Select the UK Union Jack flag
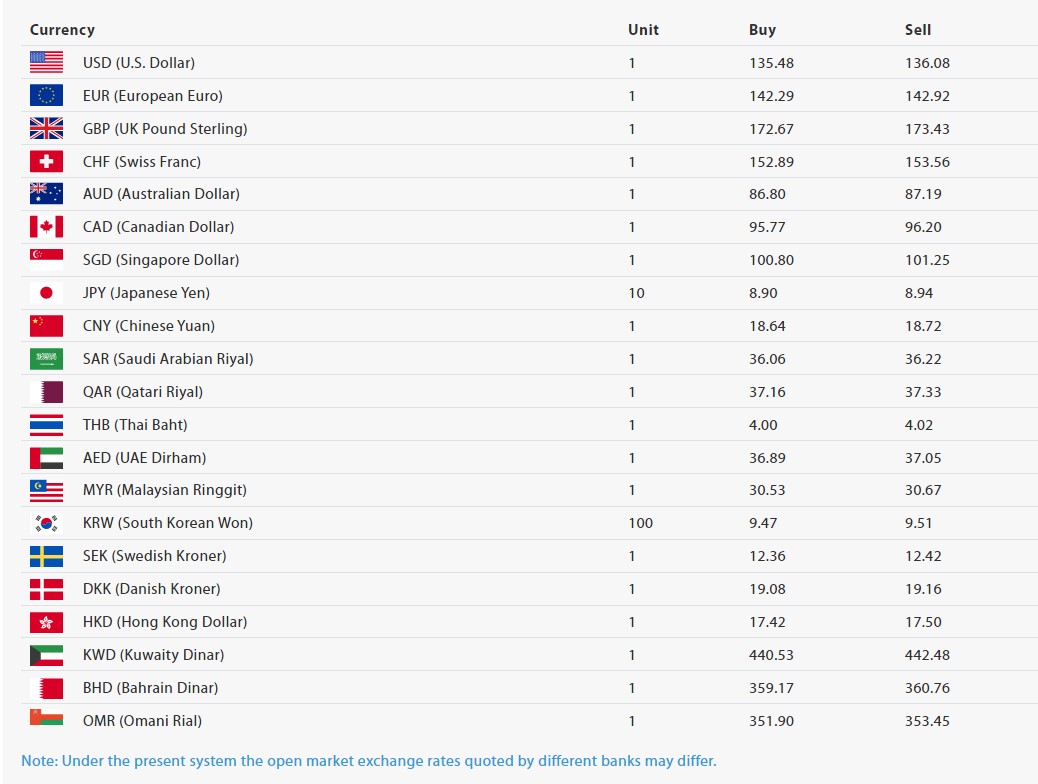1038x784 pixels. (x=46, y=128)
